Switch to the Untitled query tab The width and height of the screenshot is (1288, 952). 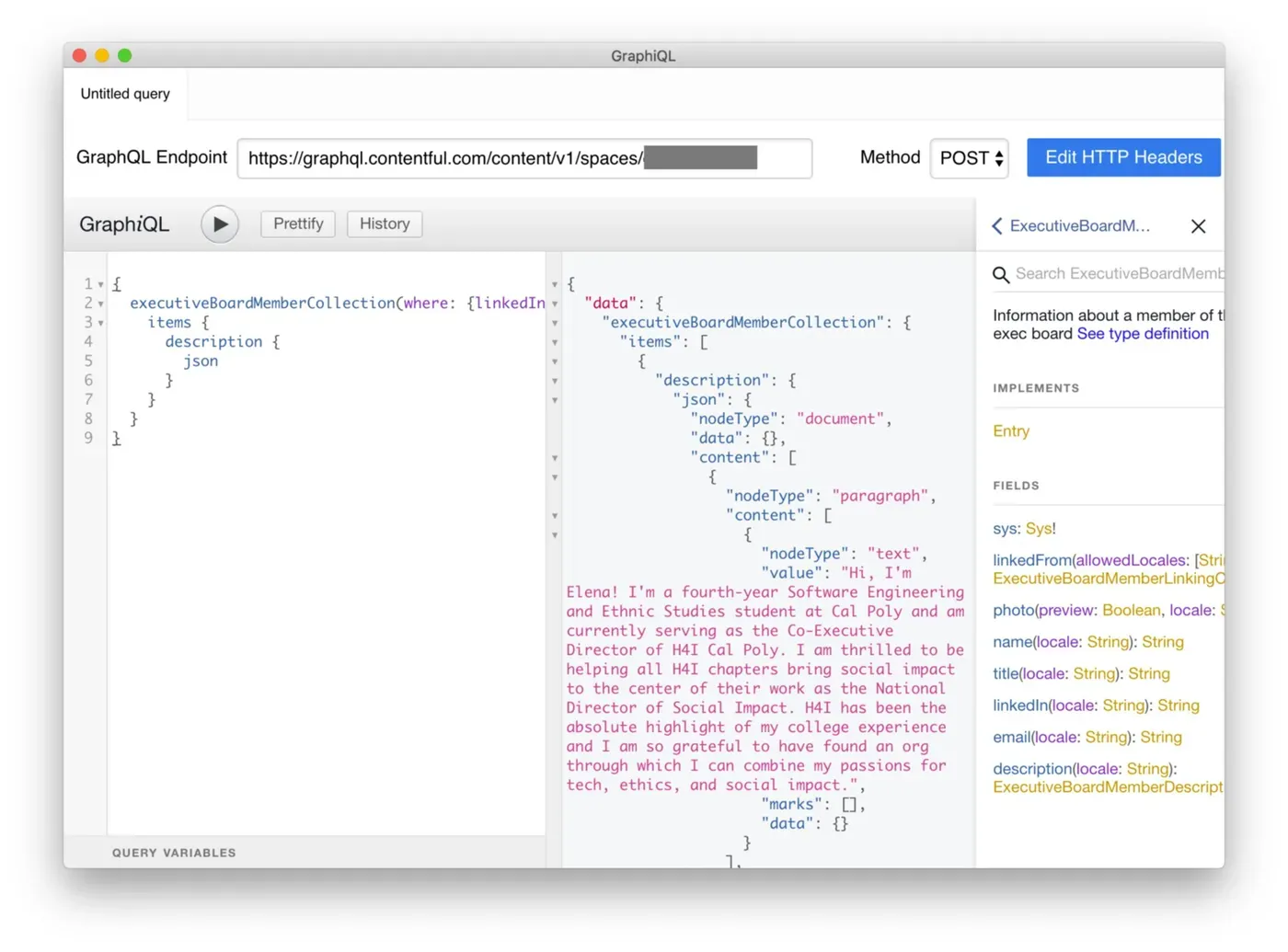click(x=124, y=93)
